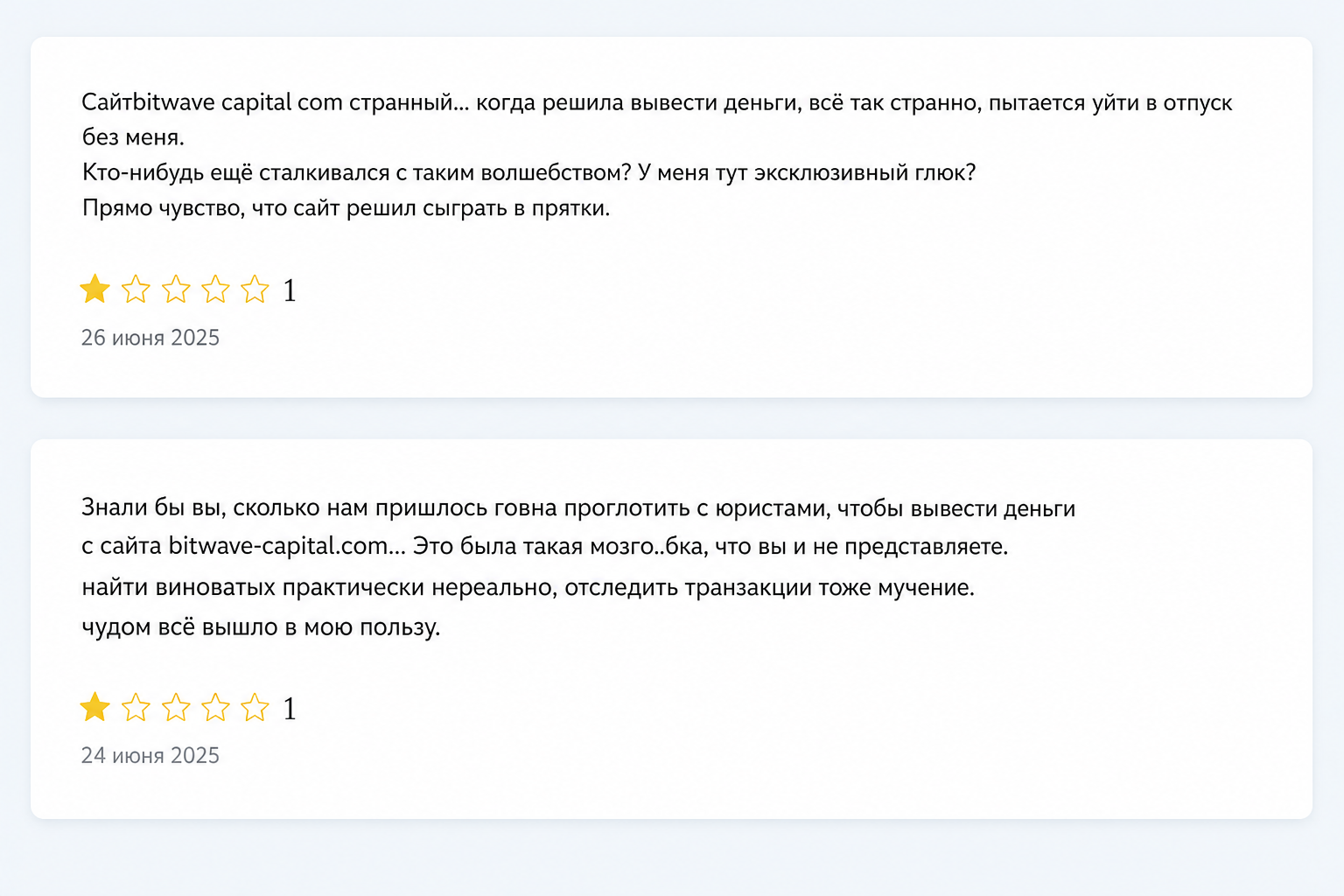The width and height of the screenshot is (1344, 896).
Task: Click bitwave-capital.com text in the second review
Action: (278, 546)
